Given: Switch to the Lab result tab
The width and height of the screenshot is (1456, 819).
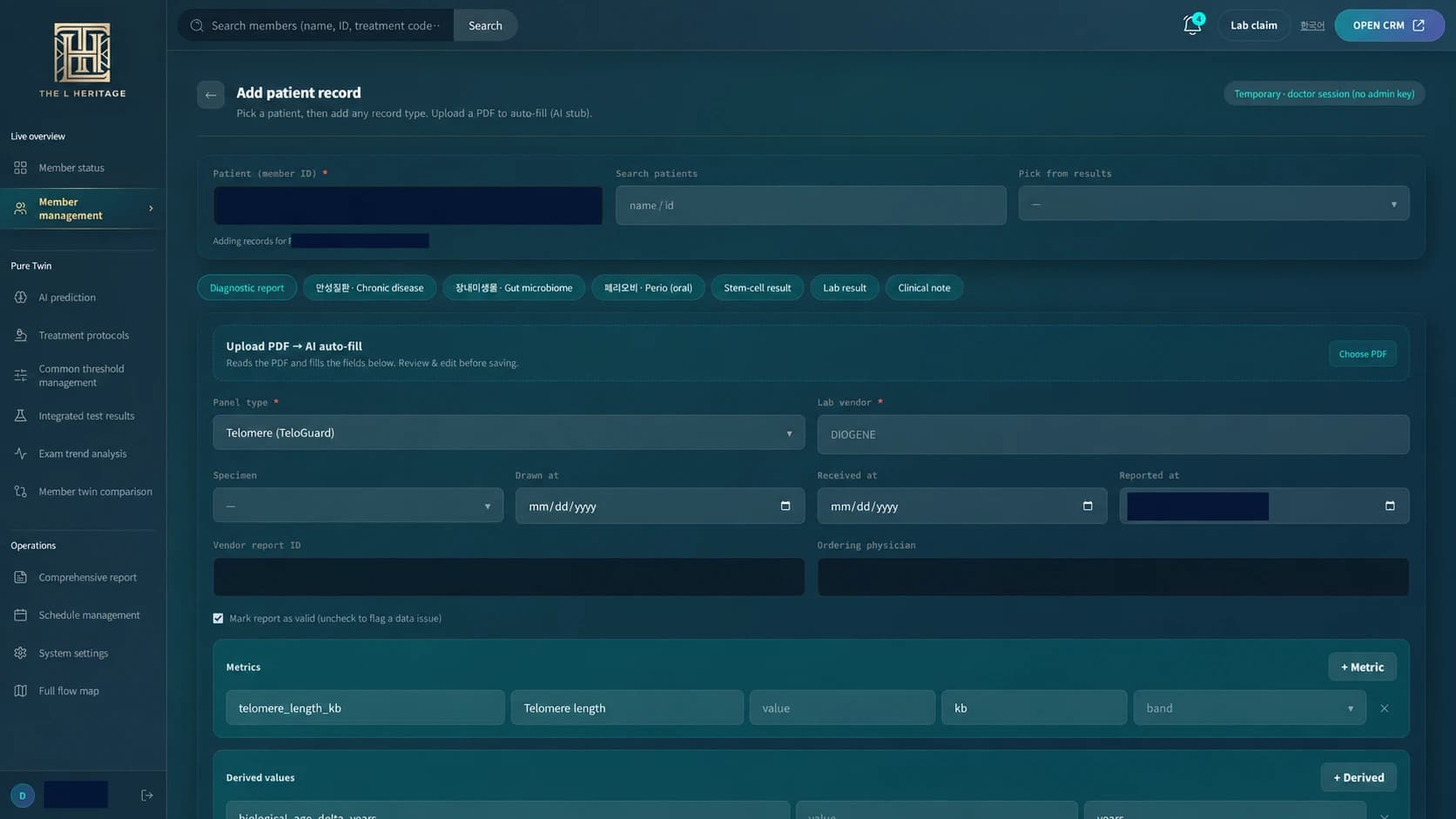Looking at the screenshot, I should tap(845, 288).
